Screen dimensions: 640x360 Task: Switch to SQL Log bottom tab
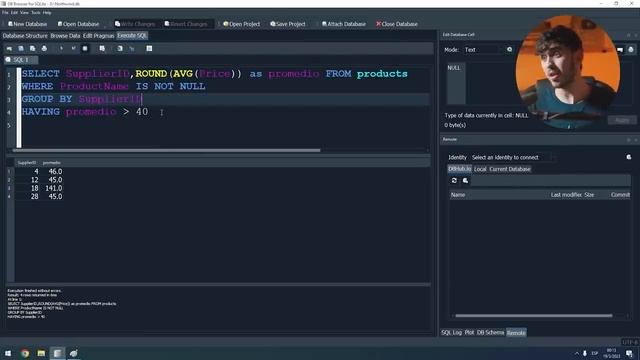(451, 333)
